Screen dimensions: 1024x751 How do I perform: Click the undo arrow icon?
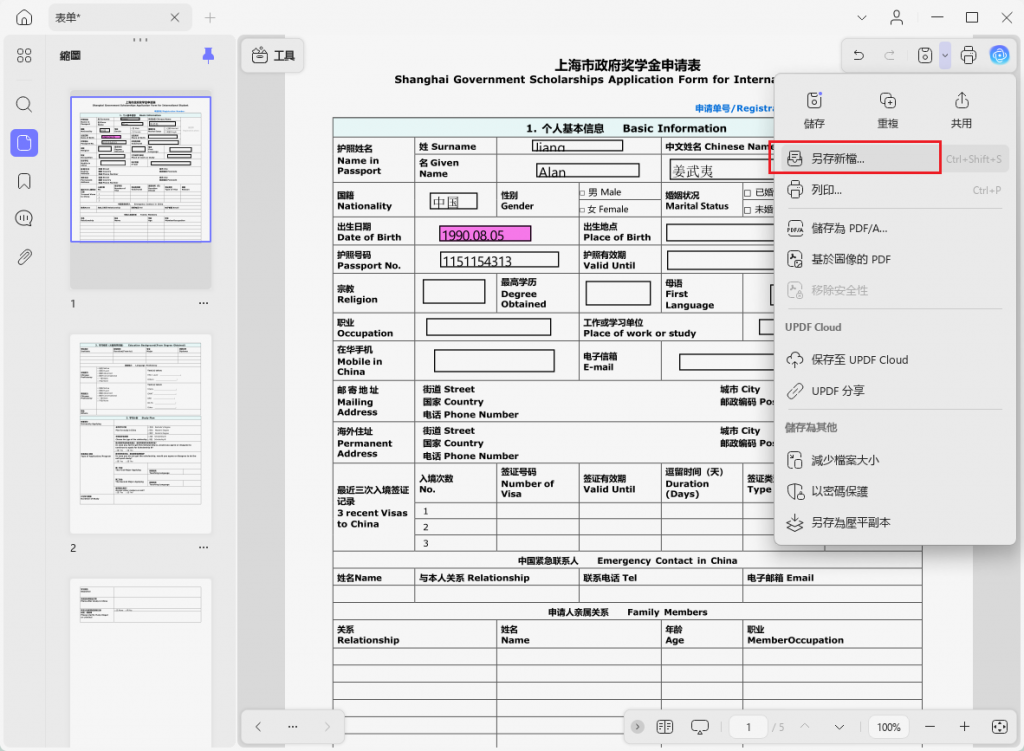point(858,56)
